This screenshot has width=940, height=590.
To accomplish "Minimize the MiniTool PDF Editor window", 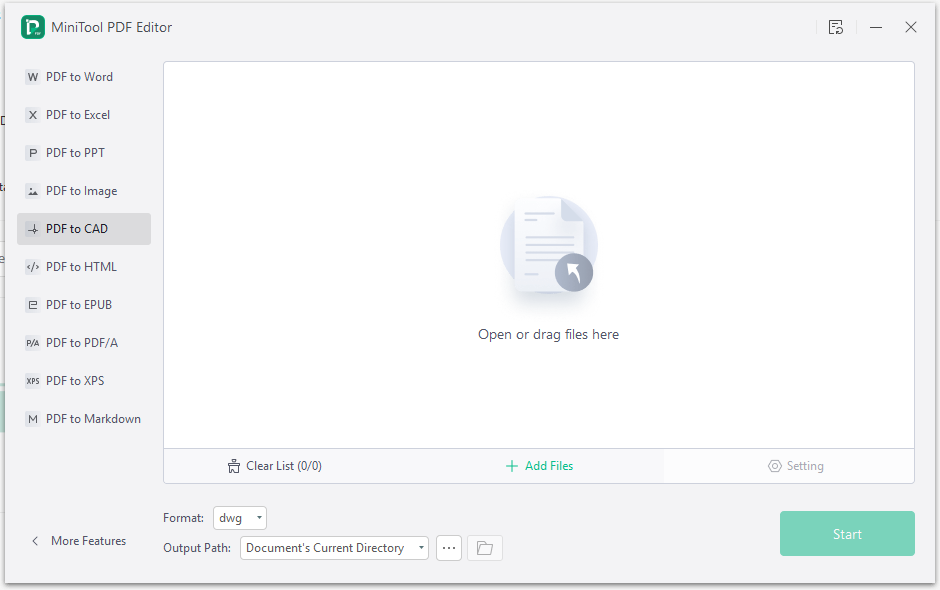I will point(876,27).
